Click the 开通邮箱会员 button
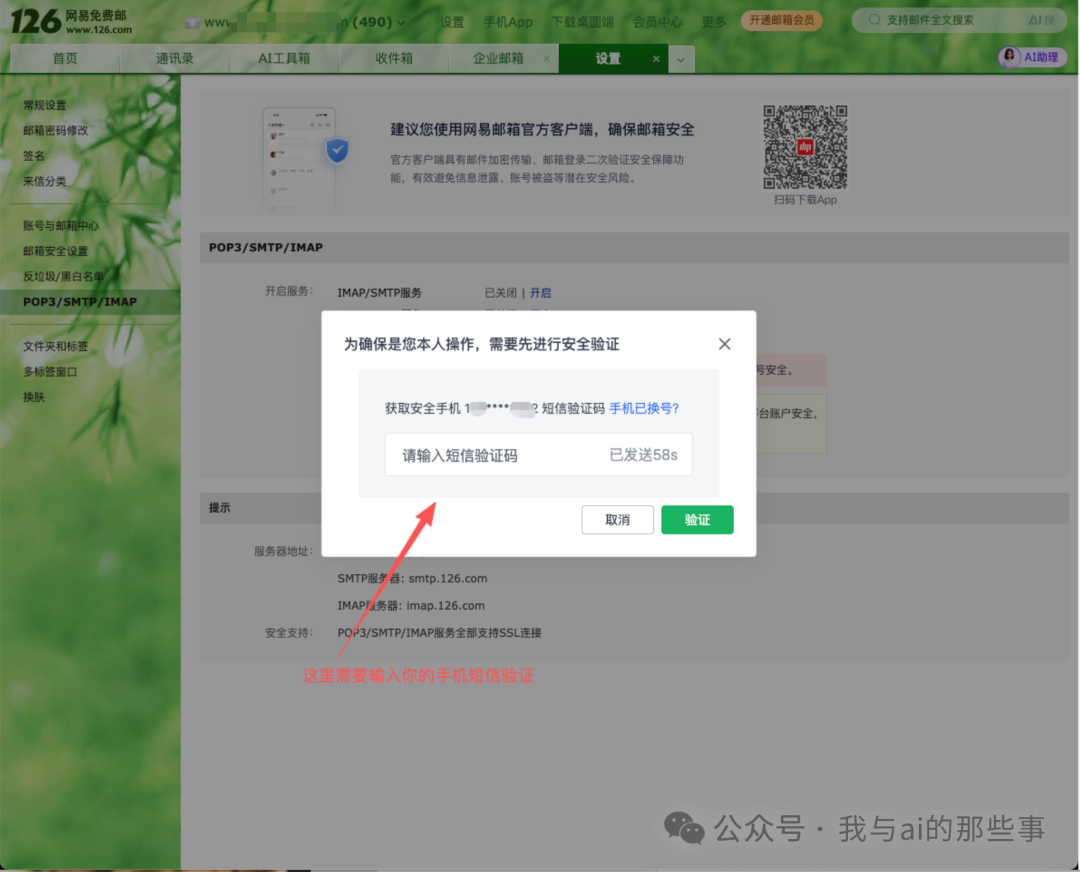This screenshot has width=1080, height=872. pos(781,20)
